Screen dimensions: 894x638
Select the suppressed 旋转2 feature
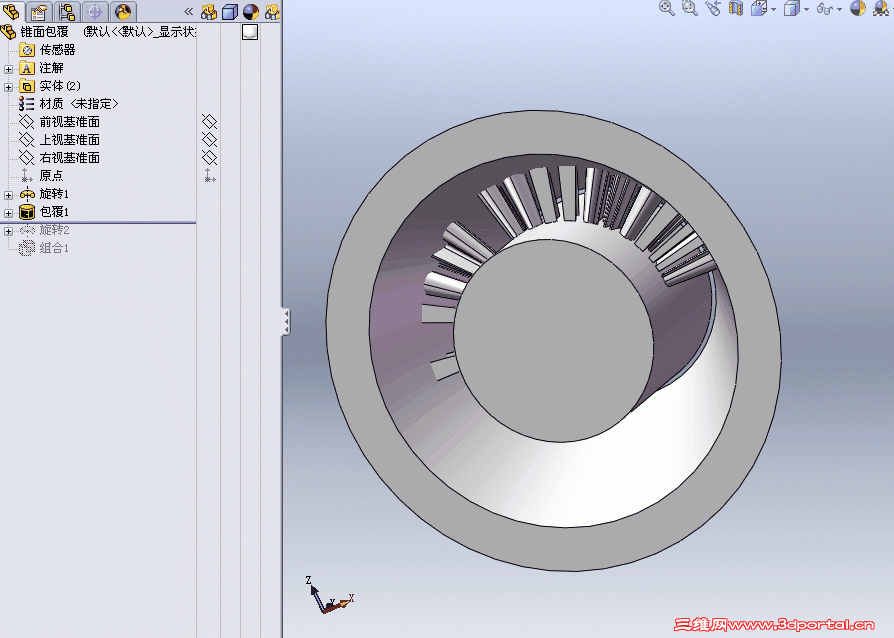[54, 230]
